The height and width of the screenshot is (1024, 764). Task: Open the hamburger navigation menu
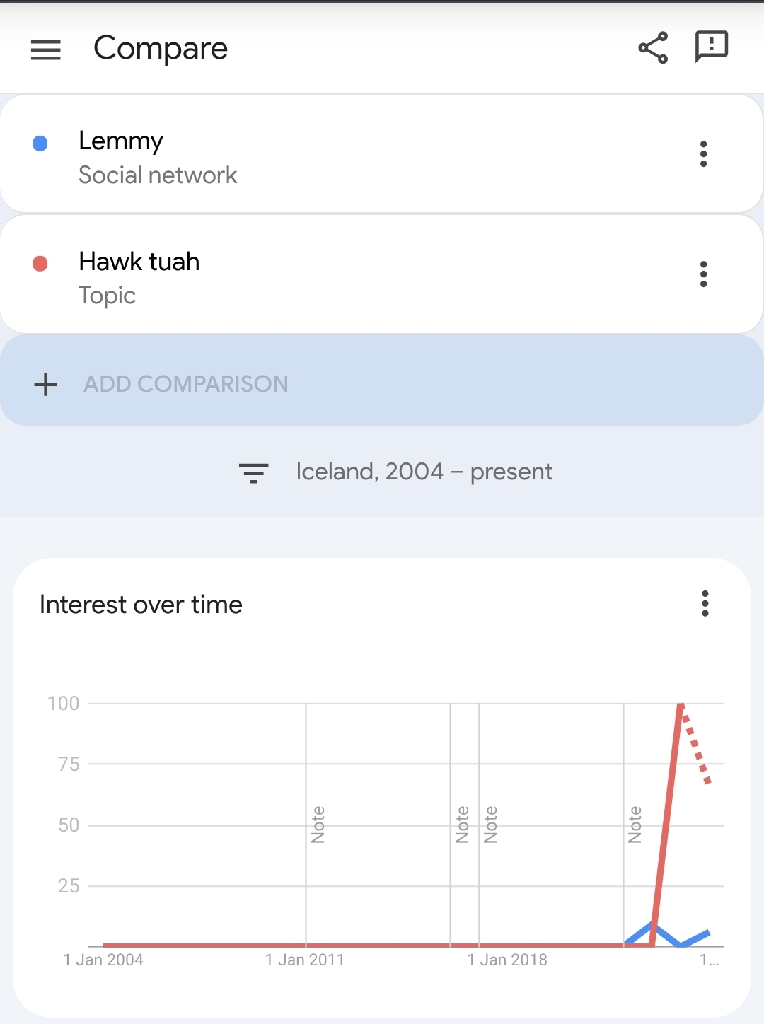pos(46,50)
